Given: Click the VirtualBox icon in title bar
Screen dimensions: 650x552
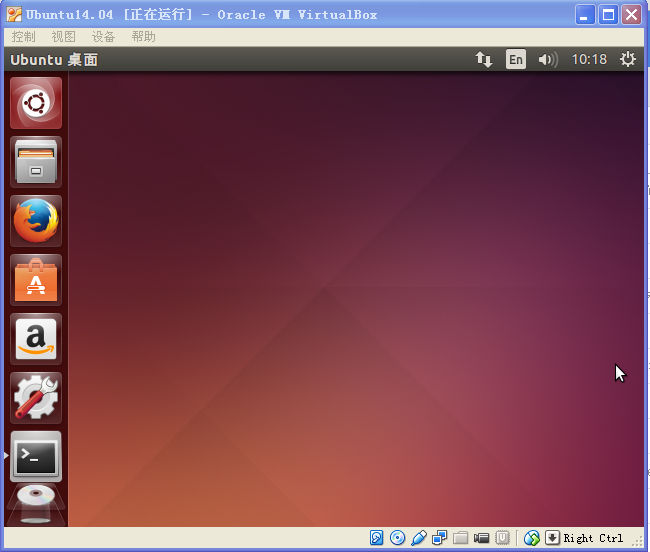Looking at the screenshot, I should [14, 15].
